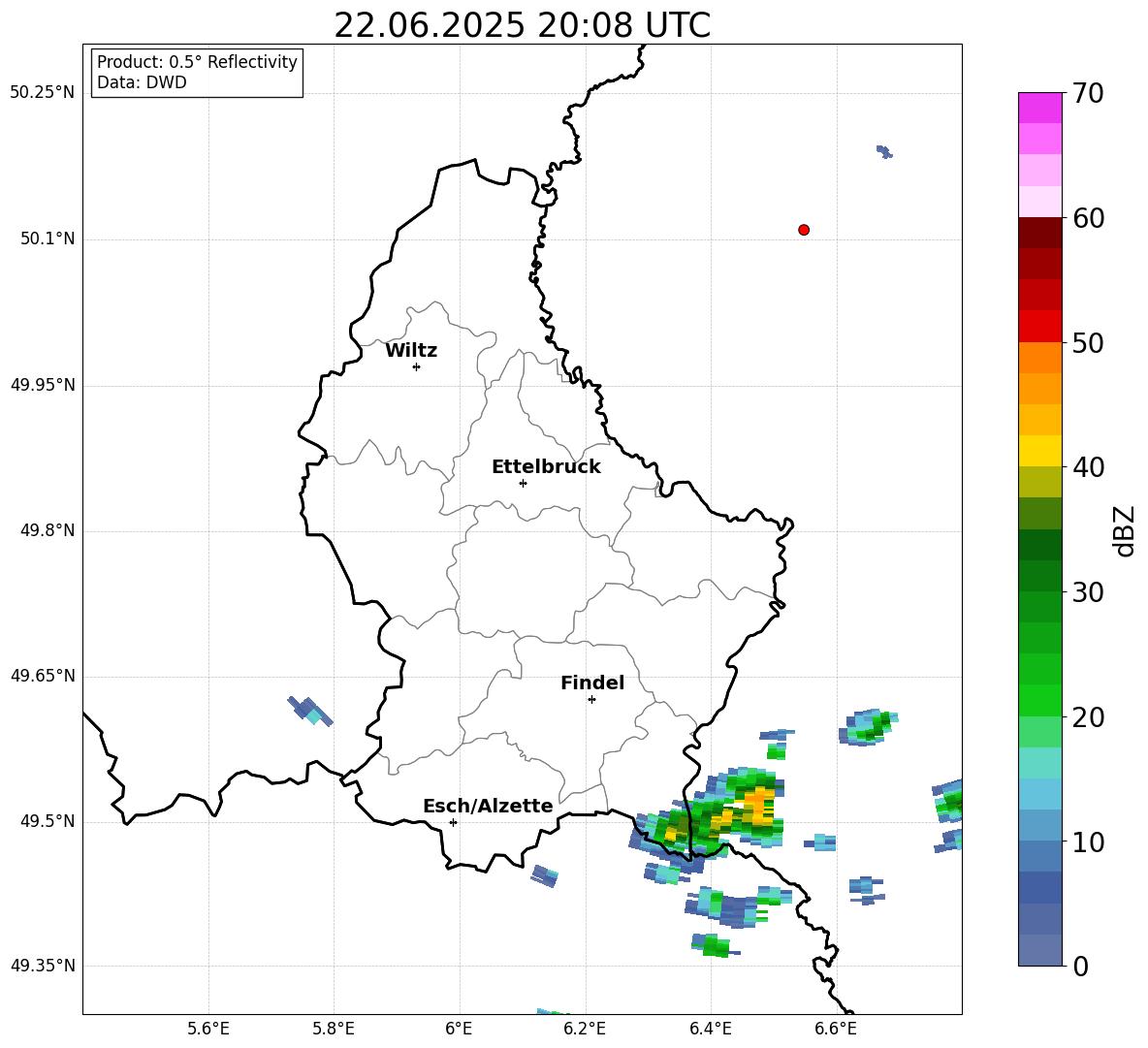
Task: Click the 6.2°E longitude label
Action: click(585, 1029)
